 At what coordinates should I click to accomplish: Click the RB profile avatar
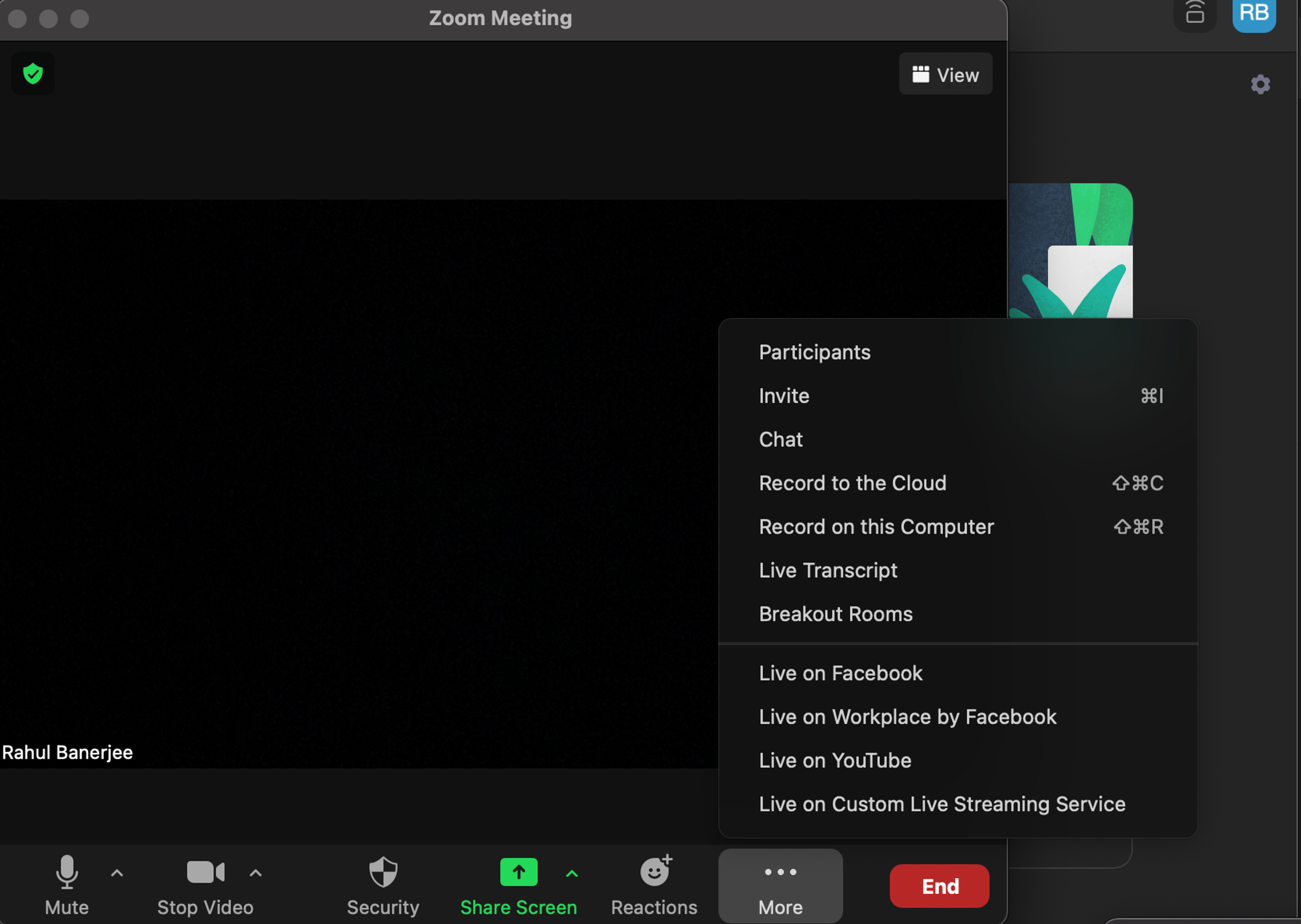point(1253,14)
